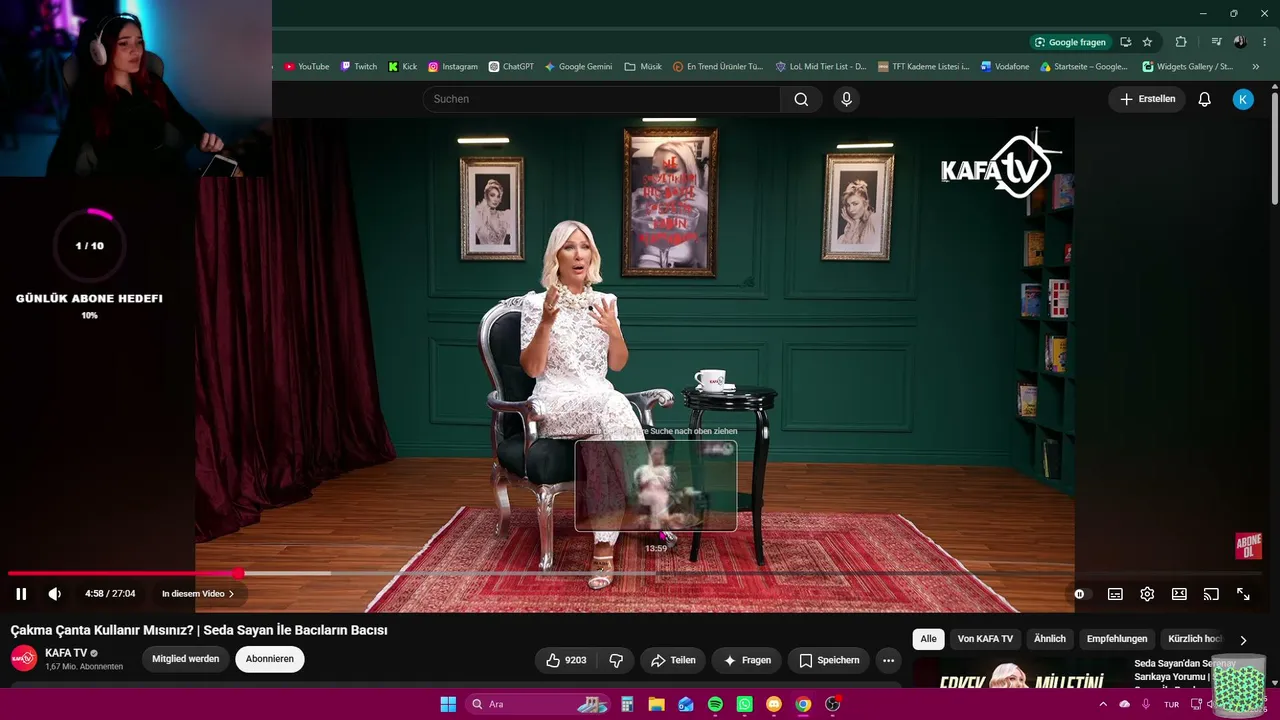Open the YouTube bookmark
Screen dimensions: 1280x720
pos(306,67)
